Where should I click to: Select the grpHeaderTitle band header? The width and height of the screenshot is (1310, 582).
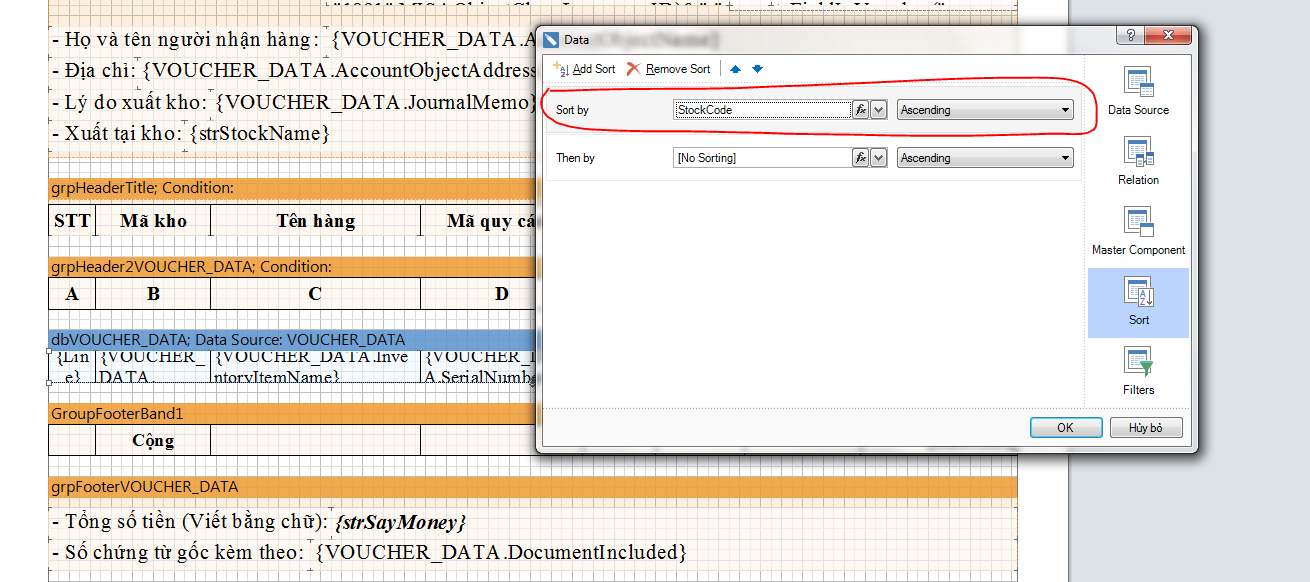(x=293, y=187)
